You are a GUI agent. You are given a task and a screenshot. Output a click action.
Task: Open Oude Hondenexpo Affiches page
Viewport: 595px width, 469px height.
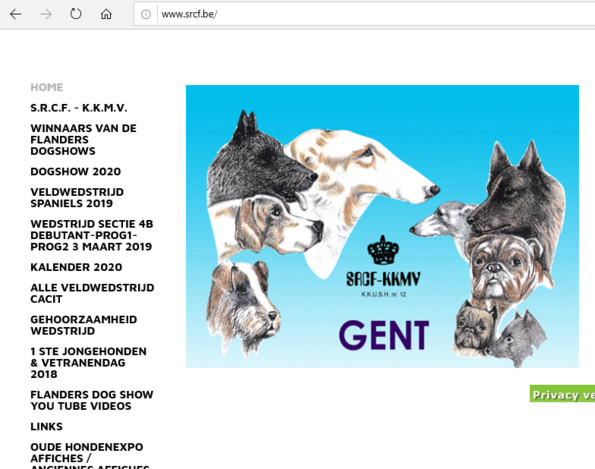click(x=90, y=455)
